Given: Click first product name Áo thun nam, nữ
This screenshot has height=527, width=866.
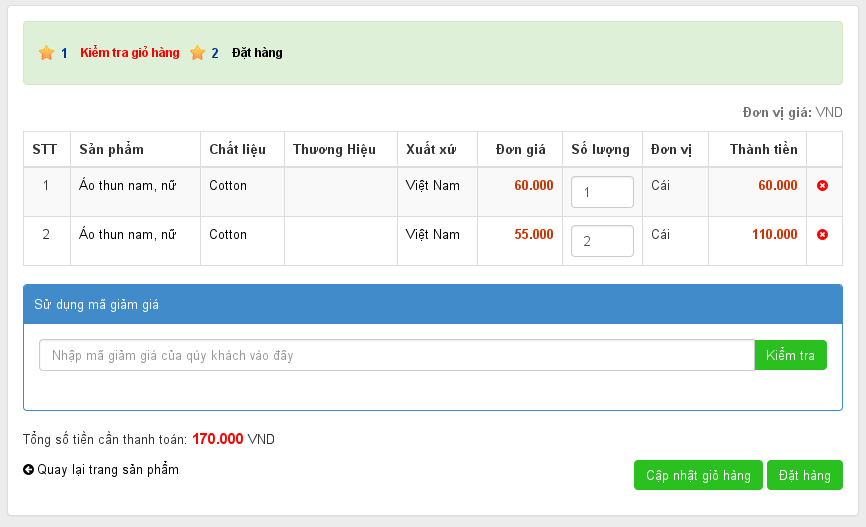Looking at the screenshot, I should pyautogui.click(x=128, y=186).
